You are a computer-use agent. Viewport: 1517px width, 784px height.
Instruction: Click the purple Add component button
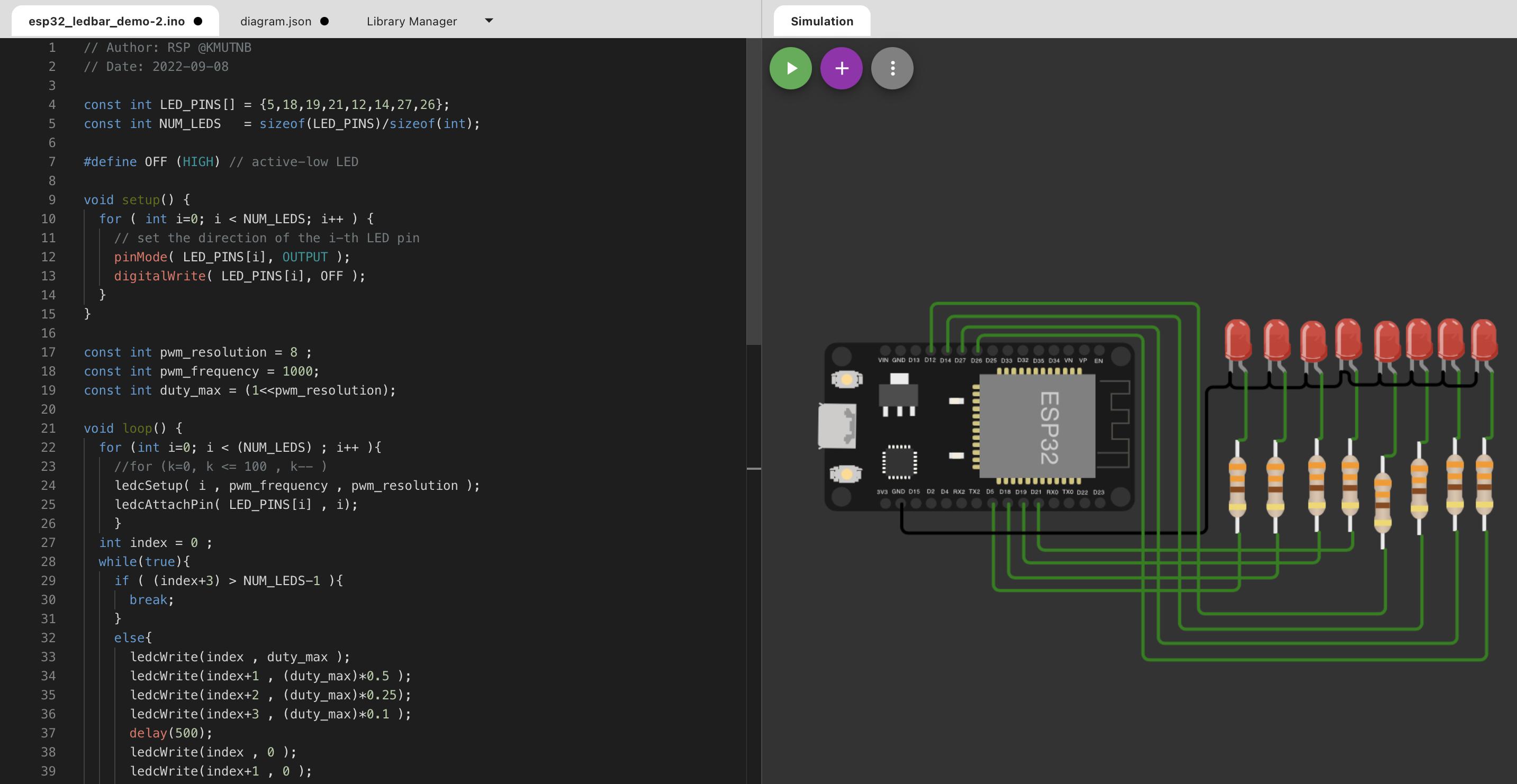pos(840,68)
